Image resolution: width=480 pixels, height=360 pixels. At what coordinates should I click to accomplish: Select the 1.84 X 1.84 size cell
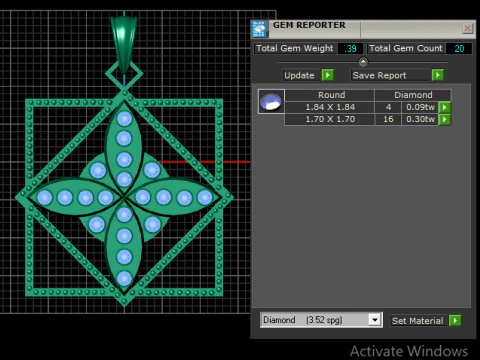[x=330, y=107]
